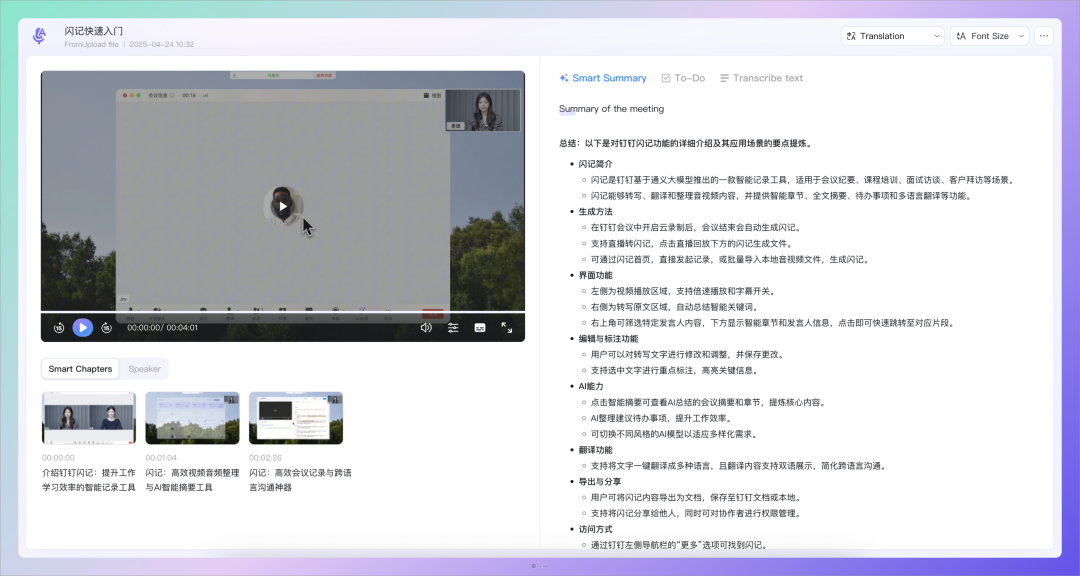Skip forward 15 seconds in the video
1080x576 pixels.
[107, 327]
